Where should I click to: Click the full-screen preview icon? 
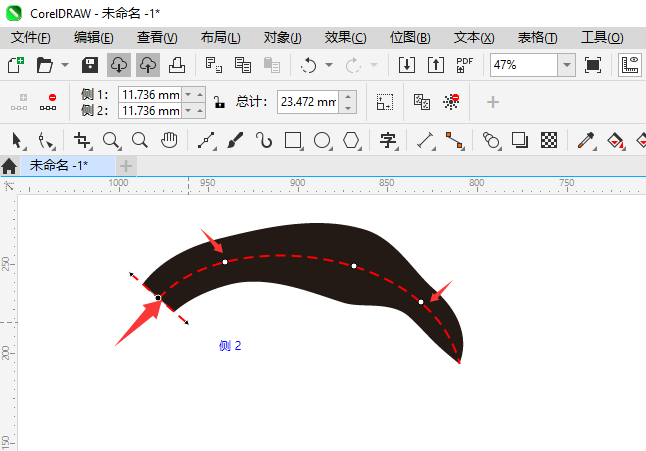coord(592,65)
